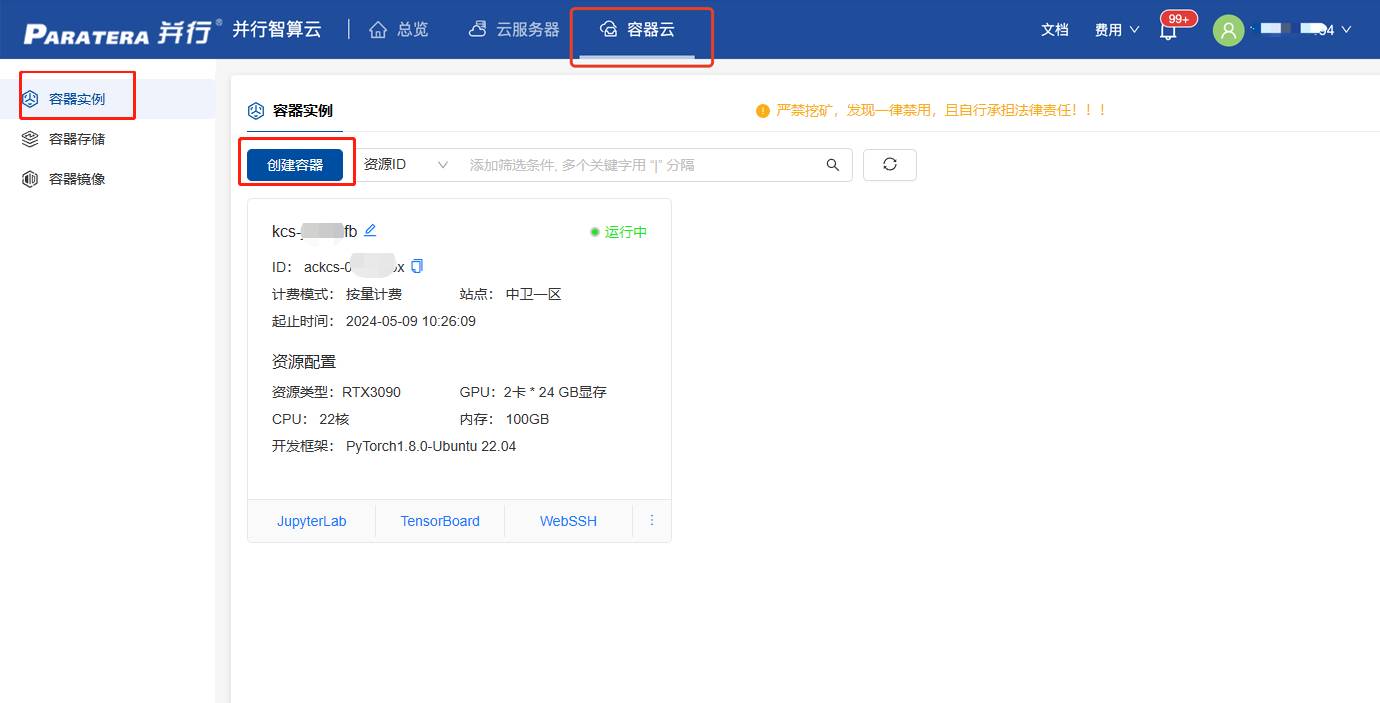This screenshot has width=1380, height=703.
Task: Open the 总览 home icon tab
Action: pyautogui.click(x=398, y=30)
